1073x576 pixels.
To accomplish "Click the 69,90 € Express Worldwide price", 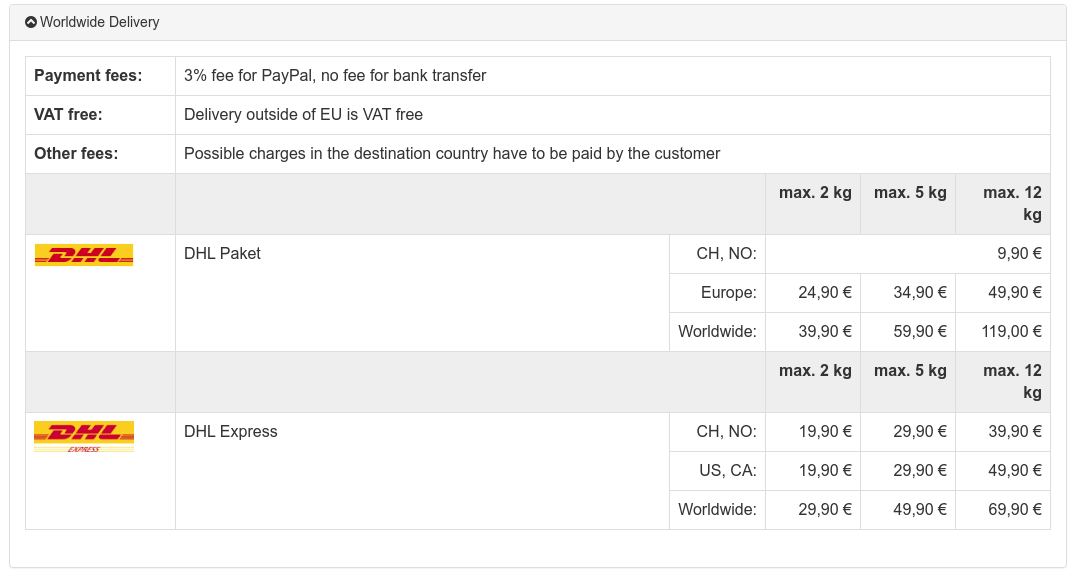I will click(1015, 510).
